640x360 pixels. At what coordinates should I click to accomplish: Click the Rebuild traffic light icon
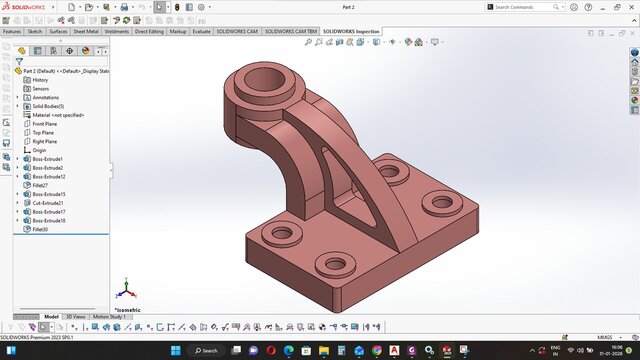pyautogui.click(x=177, y=7)
